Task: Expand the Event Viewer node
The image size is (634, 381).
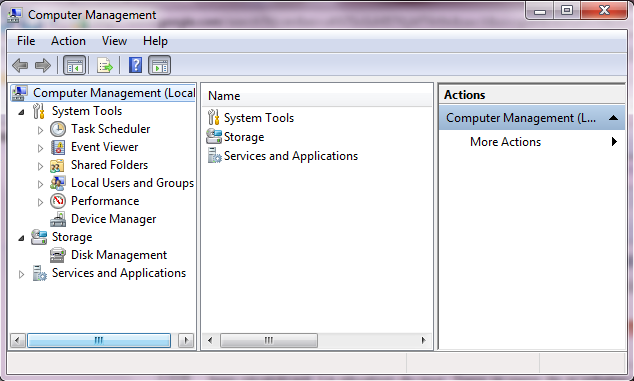Action: [40, 148]
